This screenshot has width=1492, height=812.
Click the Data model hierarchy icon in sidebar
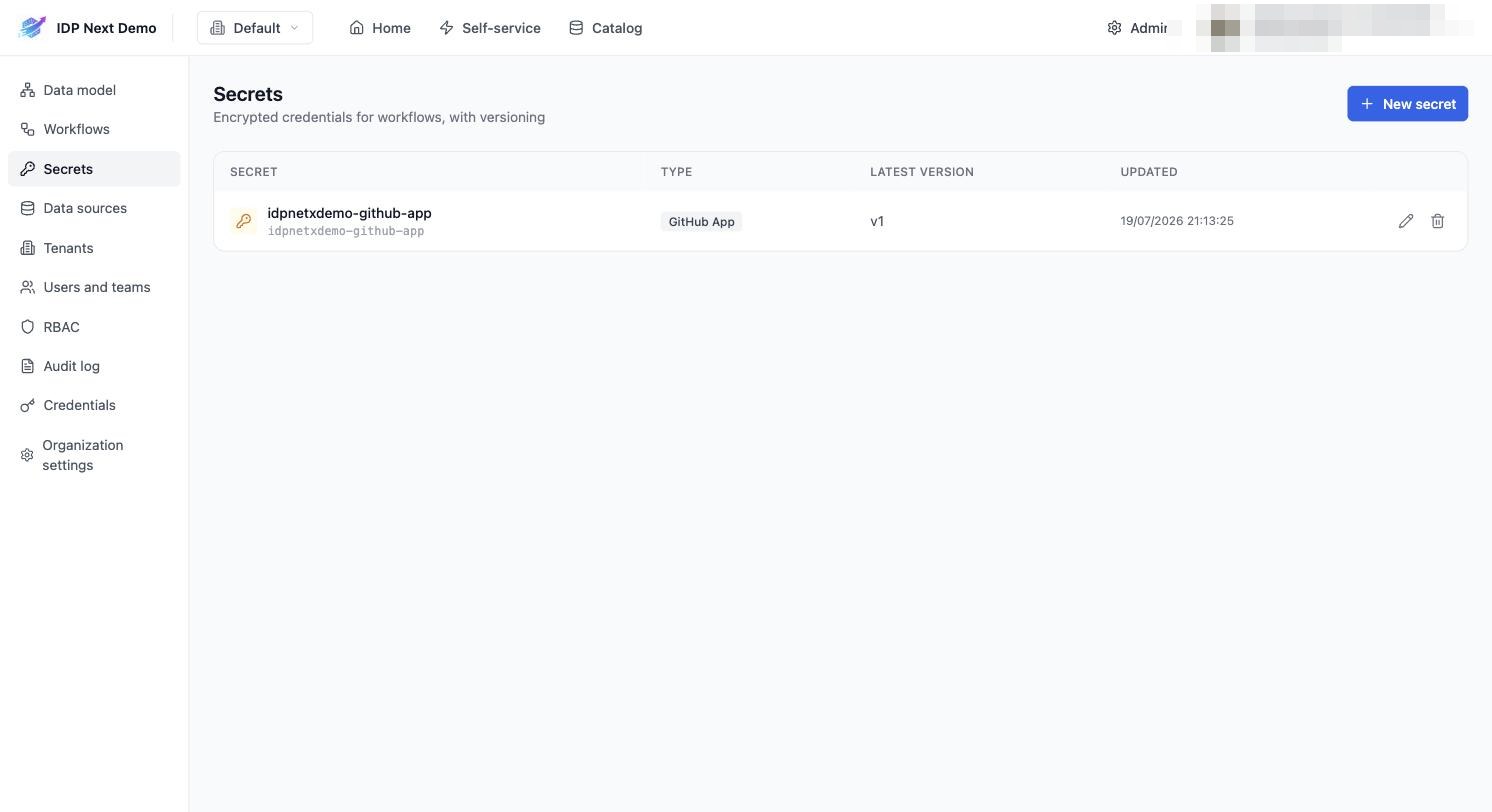[x=27, y=90]
